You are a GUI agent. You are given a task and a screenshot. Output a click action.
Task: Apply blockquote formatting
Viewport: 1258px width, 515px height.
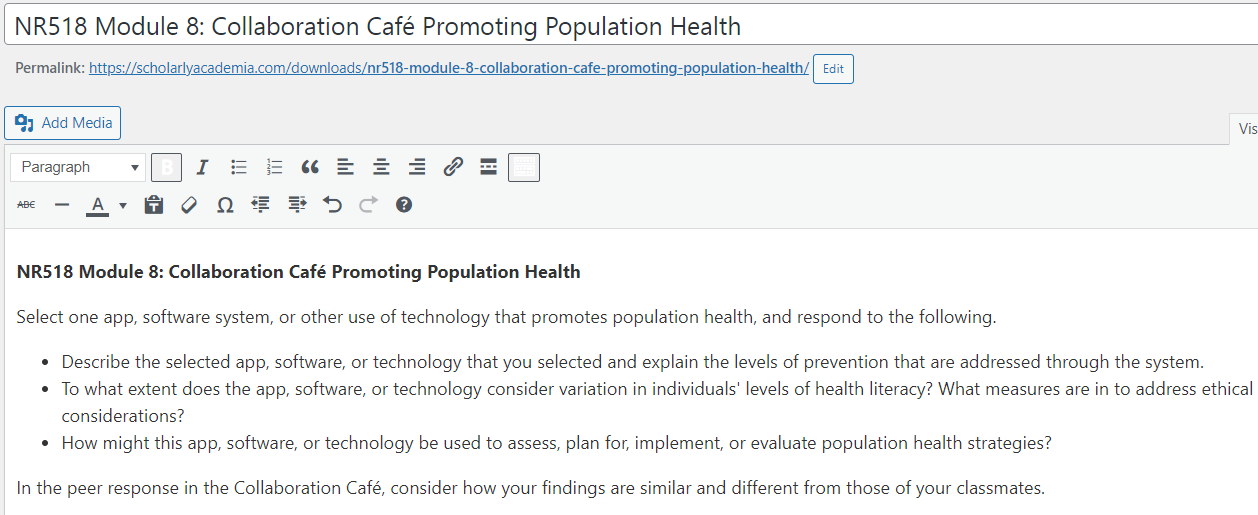click(310, 167)
